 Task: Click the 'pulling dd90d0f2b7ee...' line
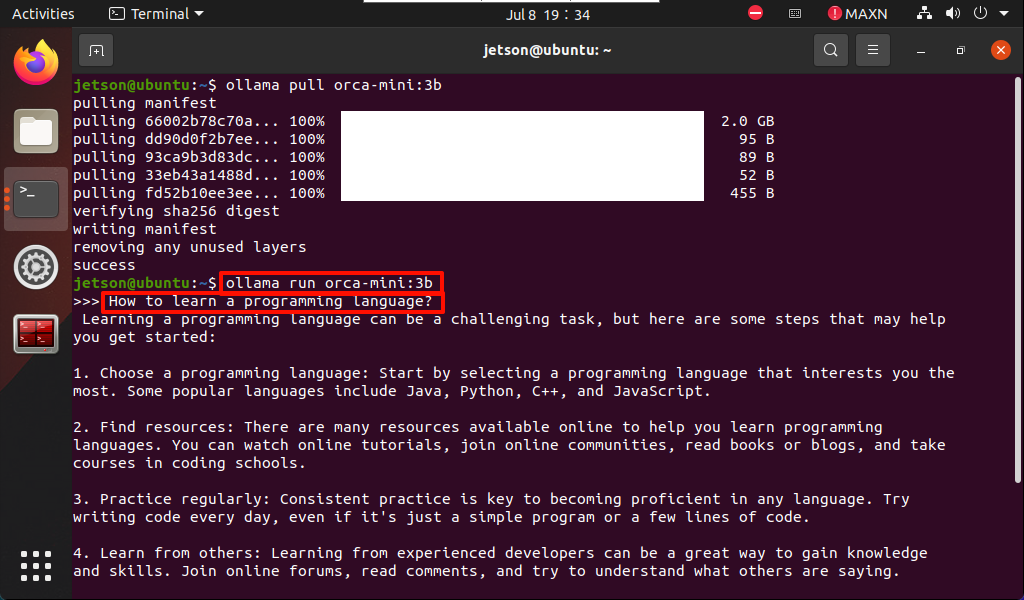199,139
